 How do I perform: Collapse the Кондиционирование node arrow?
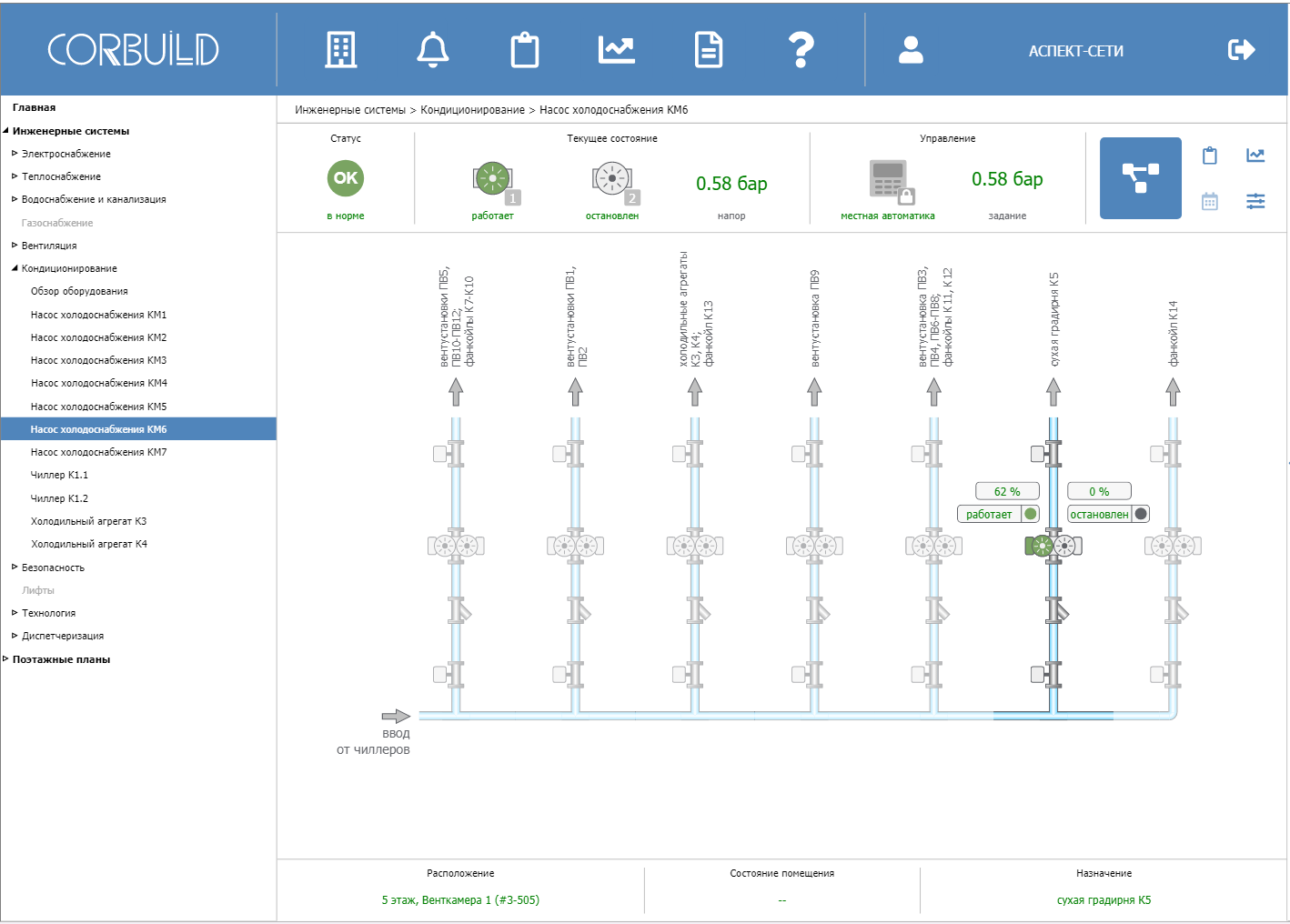[15, 268]
